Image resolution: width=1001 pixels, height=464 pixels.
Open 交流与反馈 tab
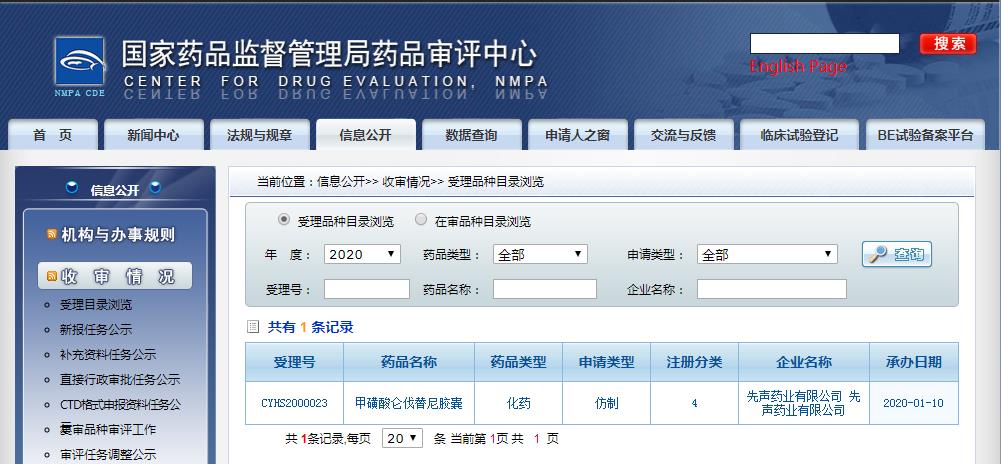click(683, 135)
